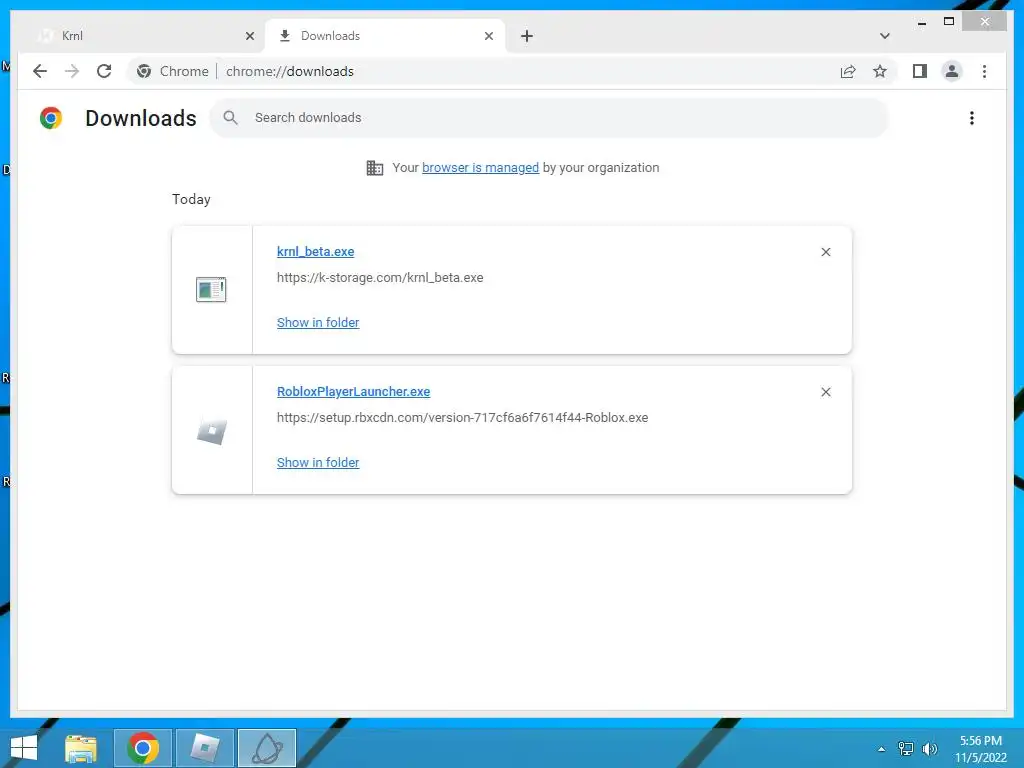The image size is (1024, 768).
Task: Bookmark this page with the star icon
Action: pos(880,71)
